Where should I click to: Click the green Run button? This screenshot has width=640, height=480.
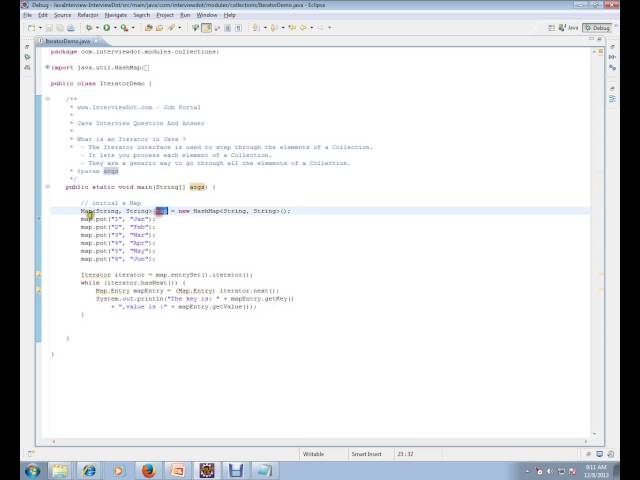(x=107, y=28)
